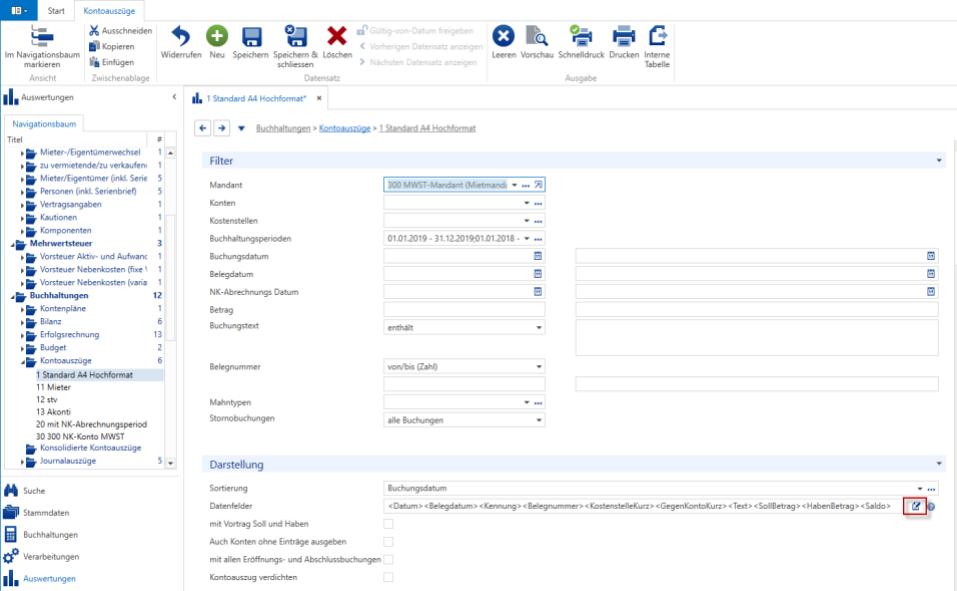
Task: Select the Kontoauszüge ribbon tab
Action: point(109,11)
